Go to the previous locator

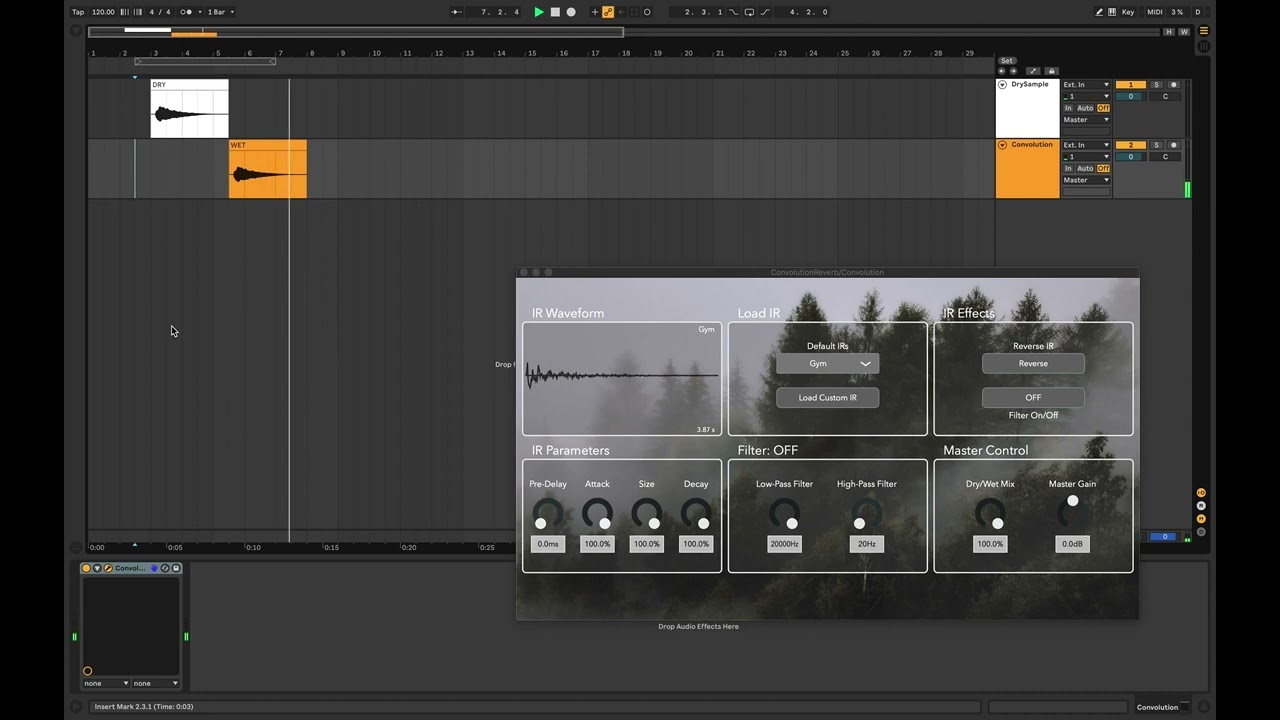(x=1002, y=71)
